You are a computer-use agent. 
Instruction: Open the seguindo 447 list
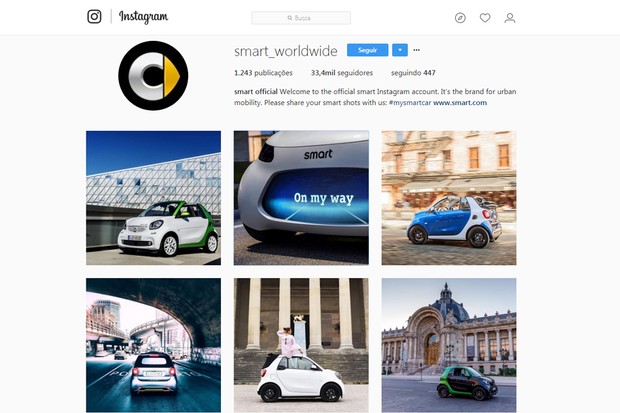point(413,73)
